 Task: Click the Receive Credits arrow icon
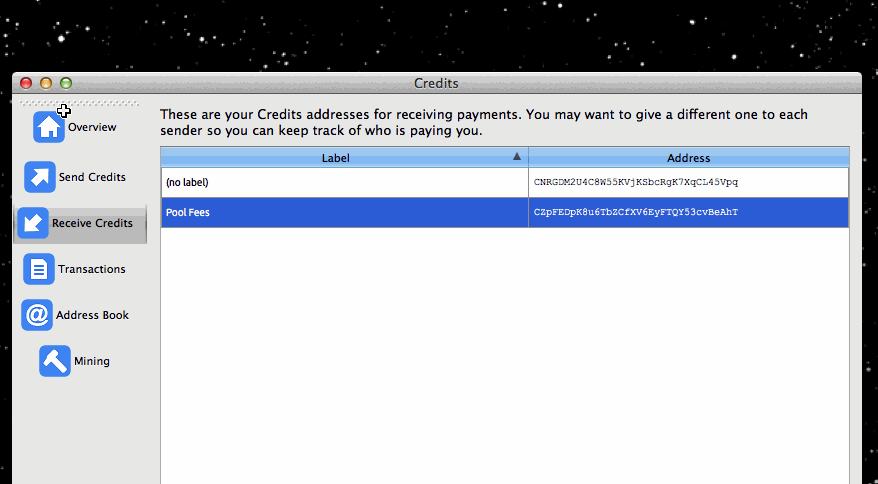(33, 223)
